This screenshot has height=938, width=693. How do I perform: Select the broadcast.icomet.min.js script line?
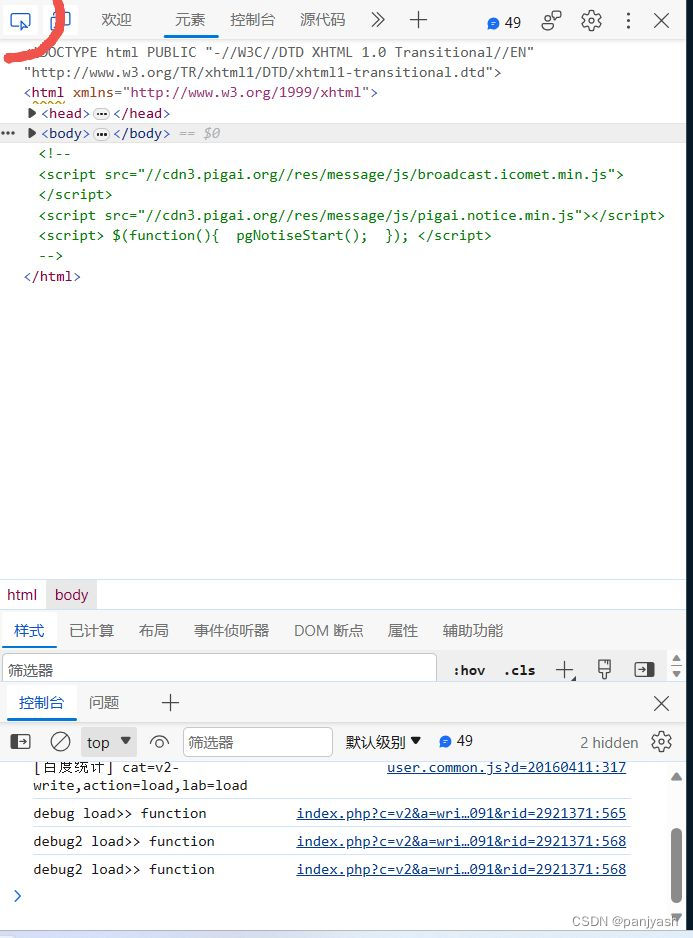click(x=331, y=175)
